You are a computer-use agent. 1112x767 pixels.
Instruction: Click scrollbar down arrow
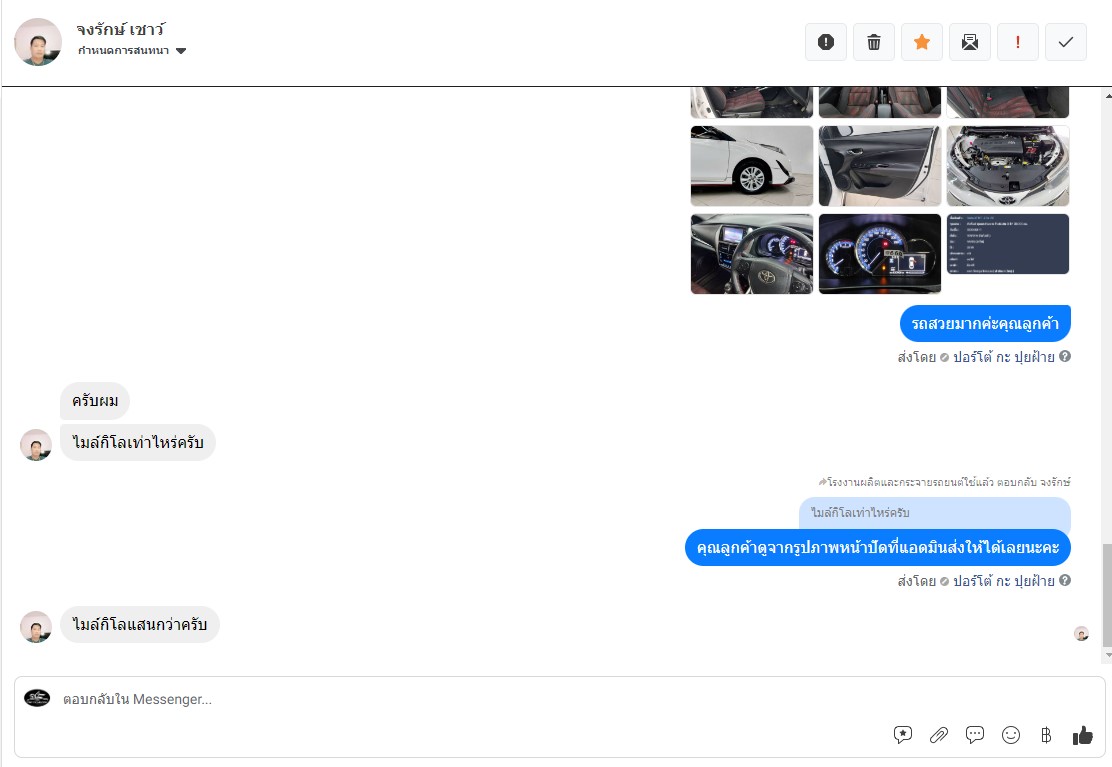pyautogui.click(x=1108, y=656)
